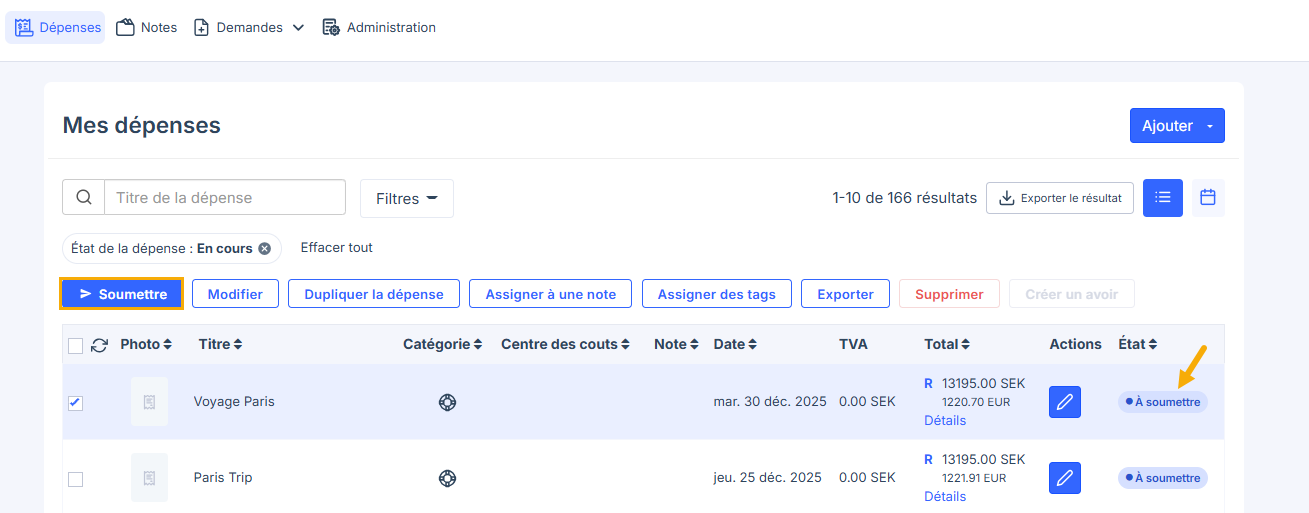Select the list view icon
The image size is (1309, 513).
coord(1163,198)
